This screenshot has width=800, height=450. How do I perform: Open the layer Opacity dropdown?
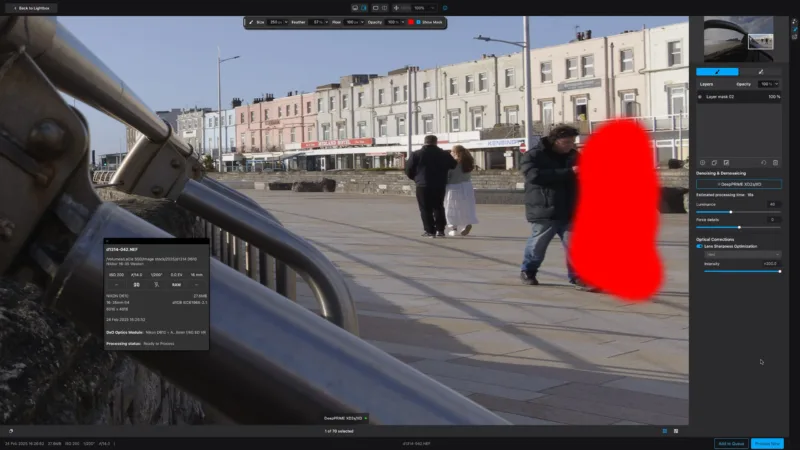(x=768, y=84)
